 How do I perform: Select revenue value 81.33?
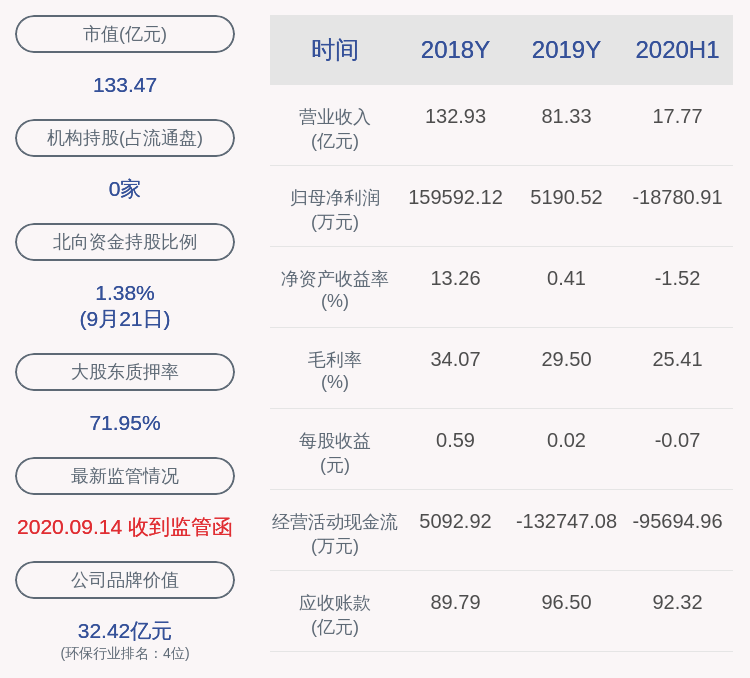[566, 117]
